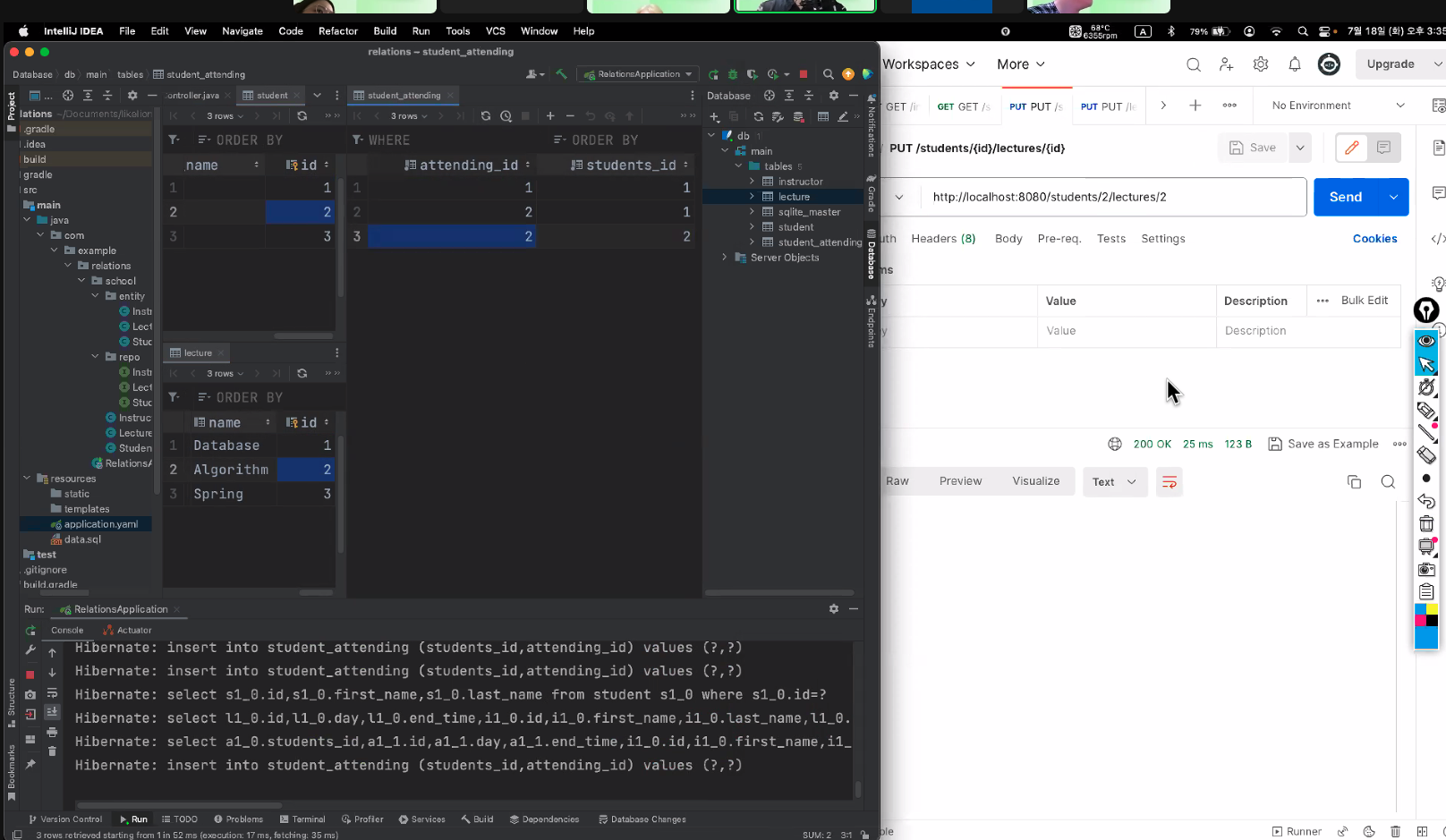Delete row with minus in student_attending toolbar

click(570, 116)
